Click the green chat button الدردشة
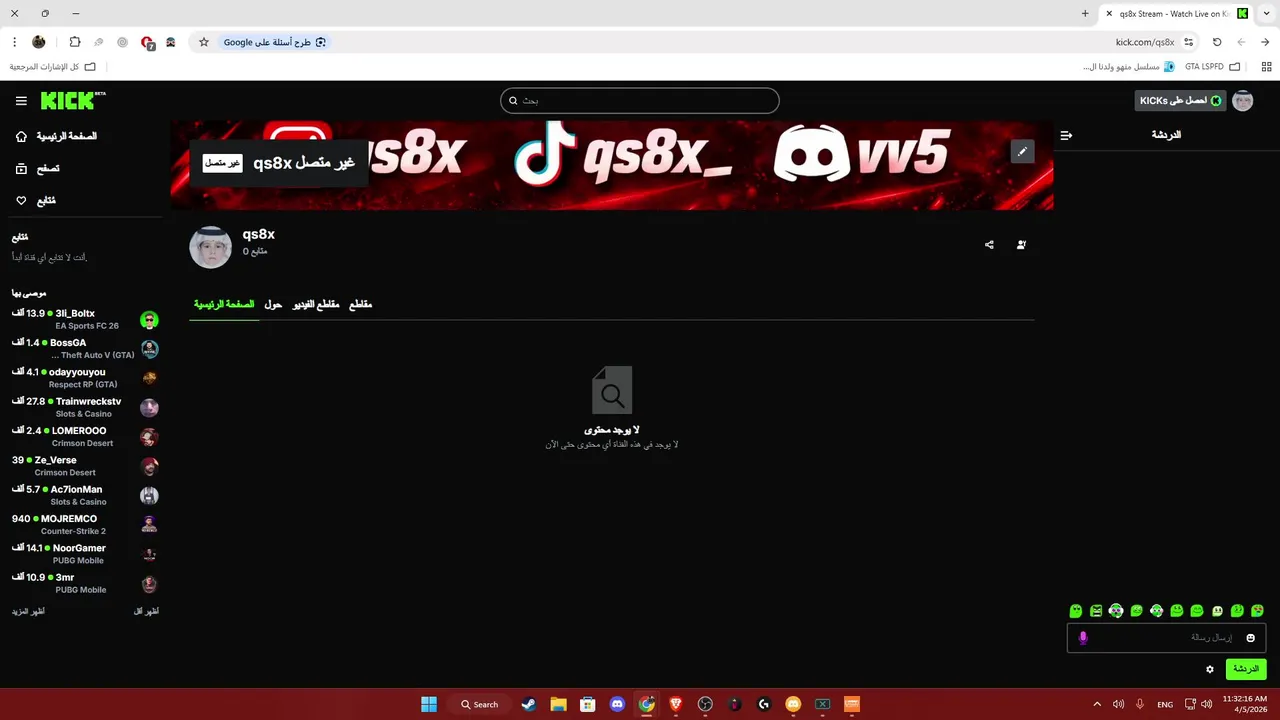 1246,669
